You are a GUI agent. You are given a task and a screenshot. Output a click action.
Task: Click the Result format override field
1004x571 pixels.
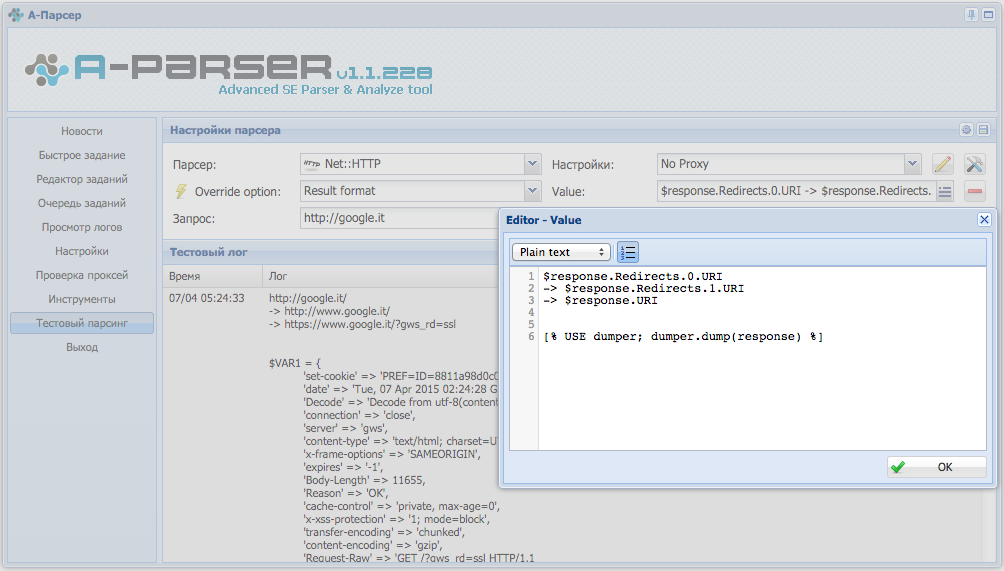(413, 191)
